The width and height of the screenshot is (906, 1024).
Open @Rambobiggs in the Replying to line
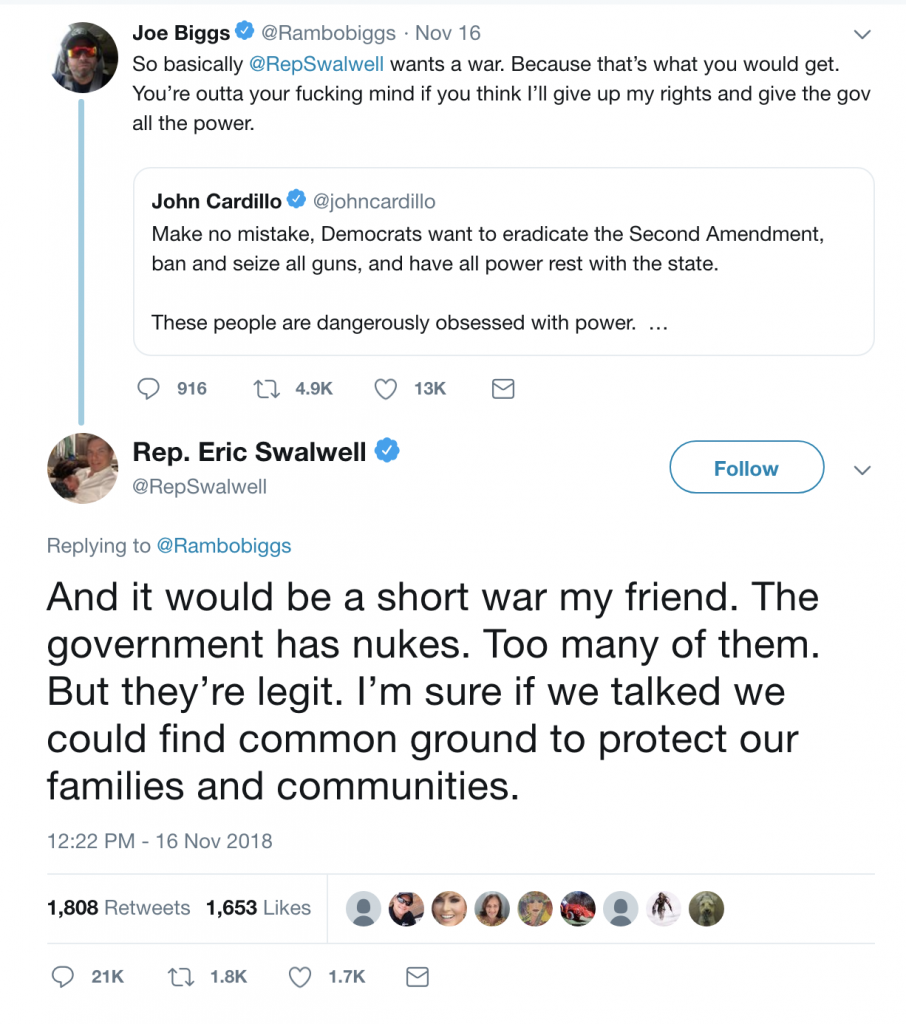tap(224, 545)
